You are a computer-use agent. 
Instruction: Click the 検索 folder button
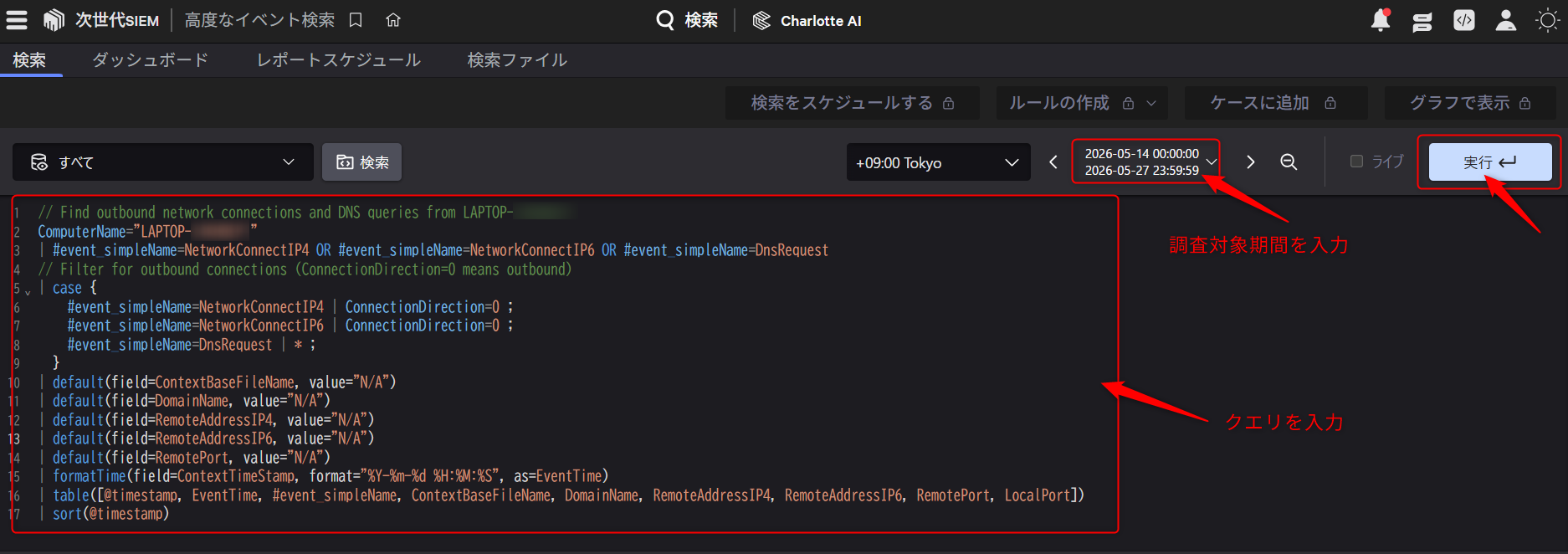point(362,162)
